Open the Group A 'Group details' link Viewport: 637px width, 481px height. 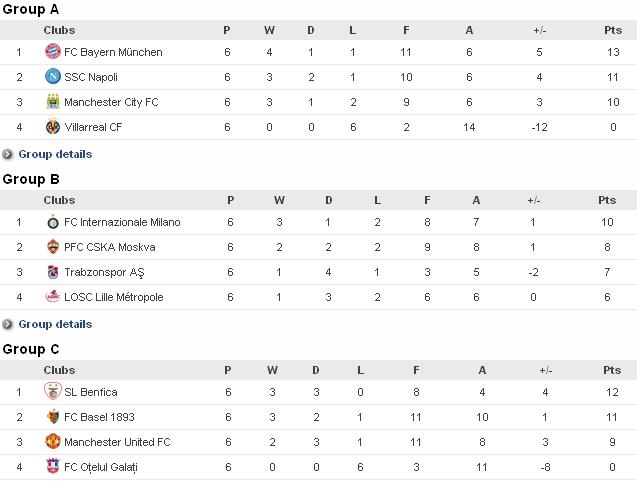click(x=55, y=154)
